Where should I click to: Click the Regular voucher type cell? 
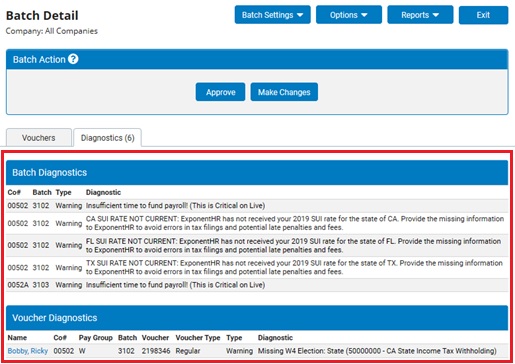(x=188, y=351)
